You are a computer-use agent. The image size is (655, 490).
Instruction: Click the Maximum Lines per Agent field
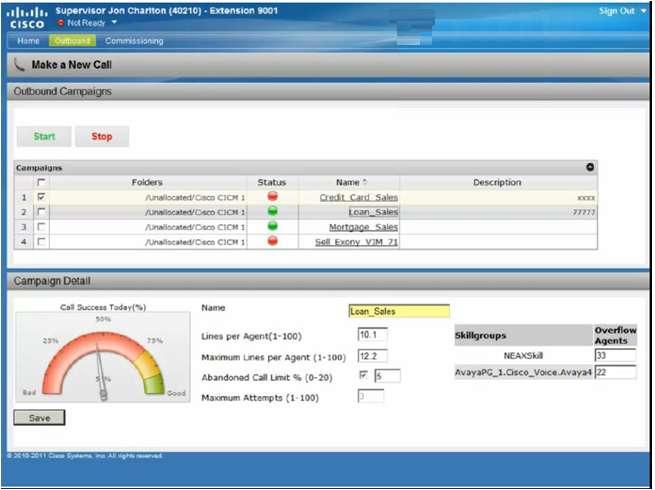[372, 356]
